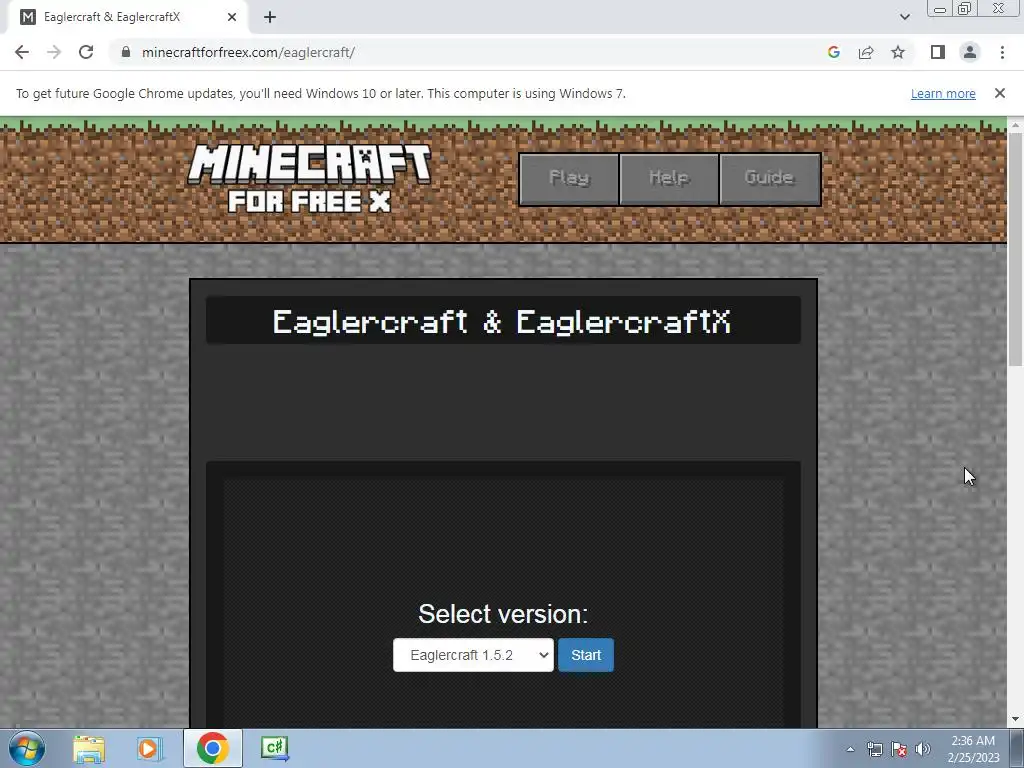Click the scrollbar down arrow
Image resolution: width=1024 pixels, height=768 pixels.
tap(1016, 719)
